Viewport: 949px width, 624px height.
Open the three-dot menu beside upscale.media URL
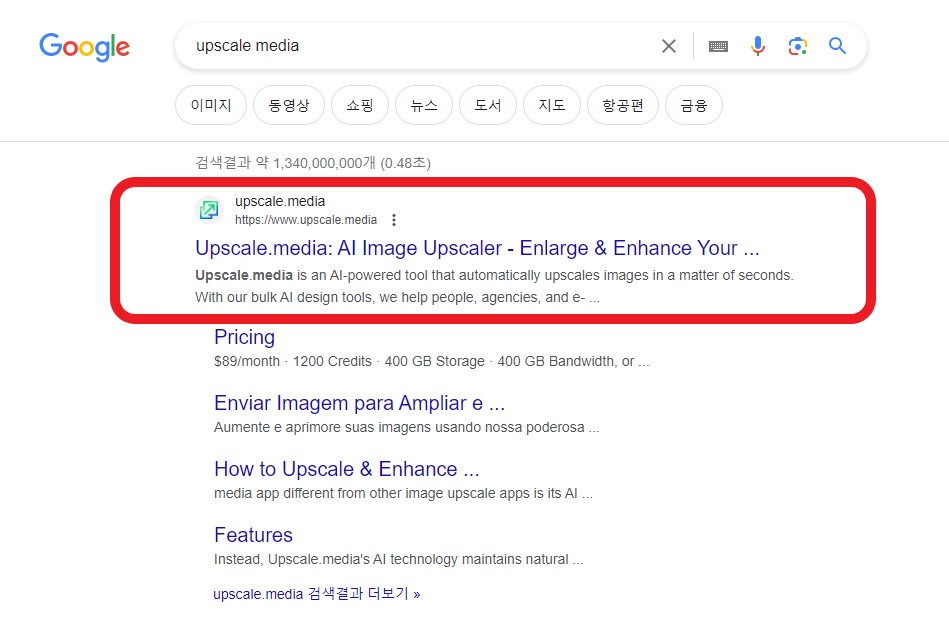tap(394, 220)
